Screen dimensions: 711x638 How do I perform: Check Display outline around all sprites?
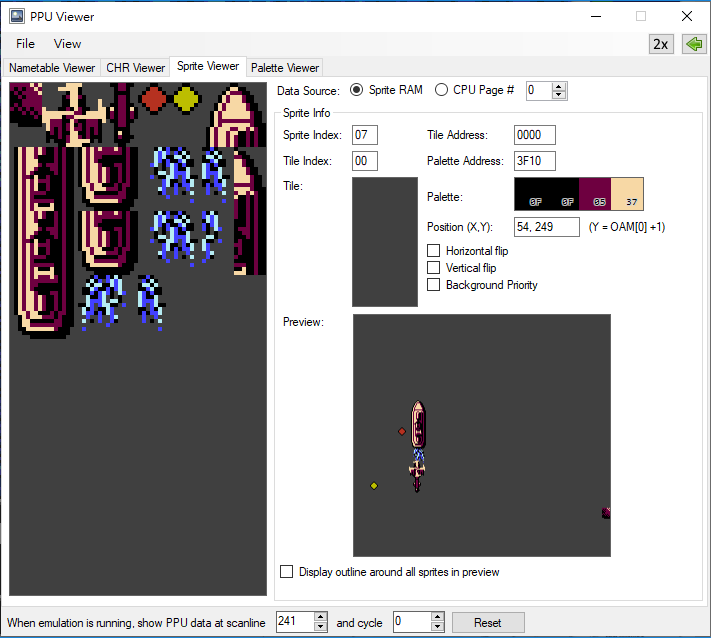point(287,571)
